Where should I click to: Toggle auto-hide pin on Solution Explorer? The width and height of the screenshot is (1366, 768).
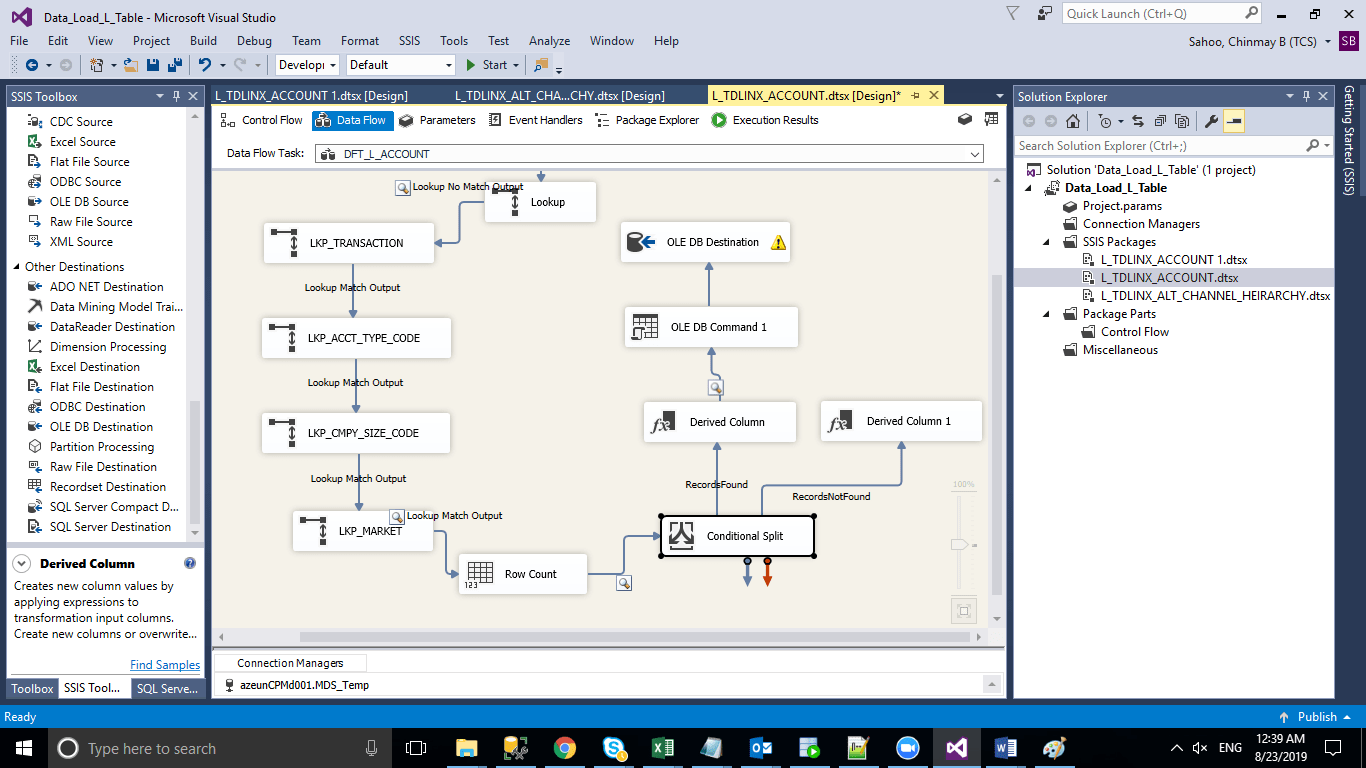[1305, 97]
